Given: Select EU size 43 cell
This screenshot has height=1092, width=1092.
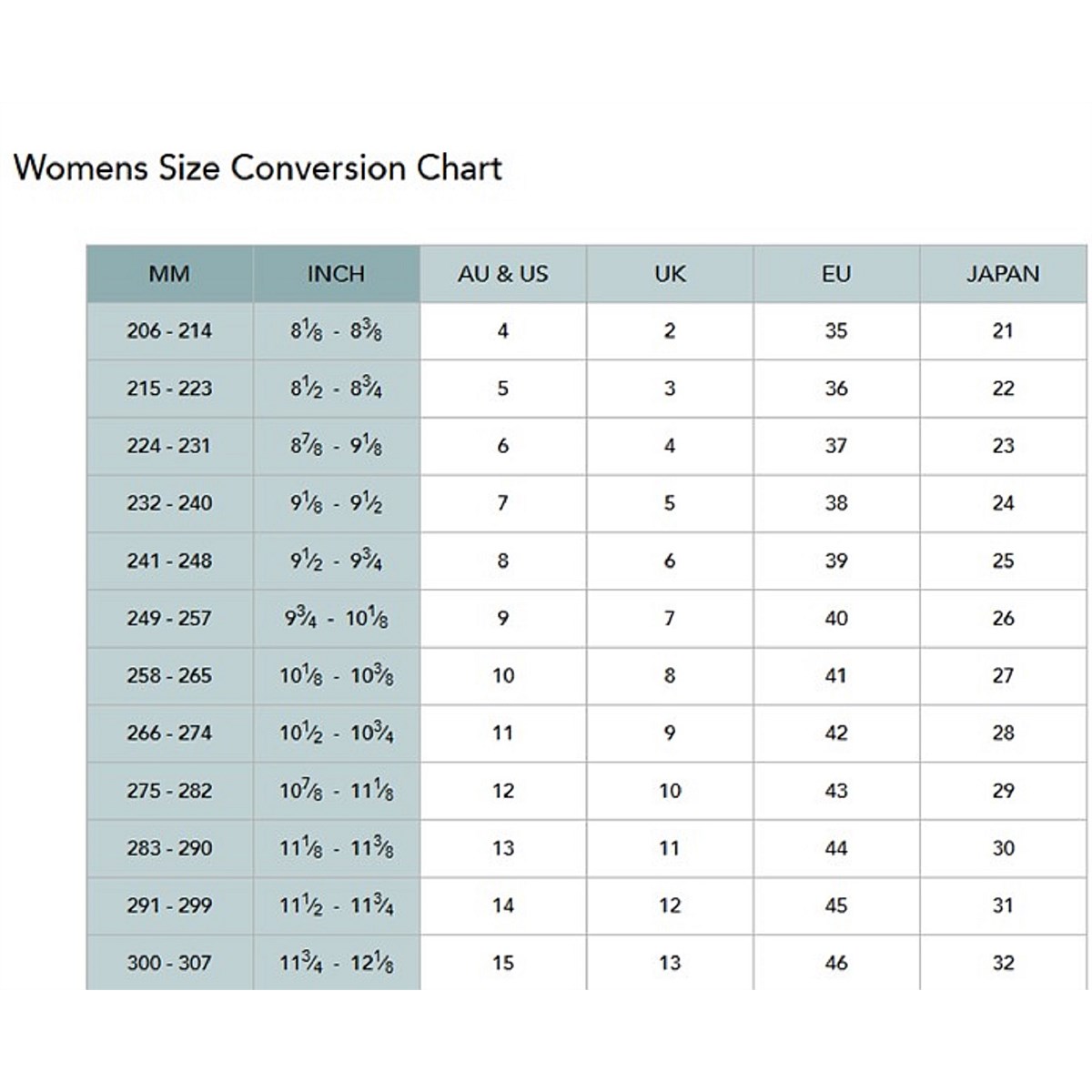Looking at the screenshot, I should (836, 791).
